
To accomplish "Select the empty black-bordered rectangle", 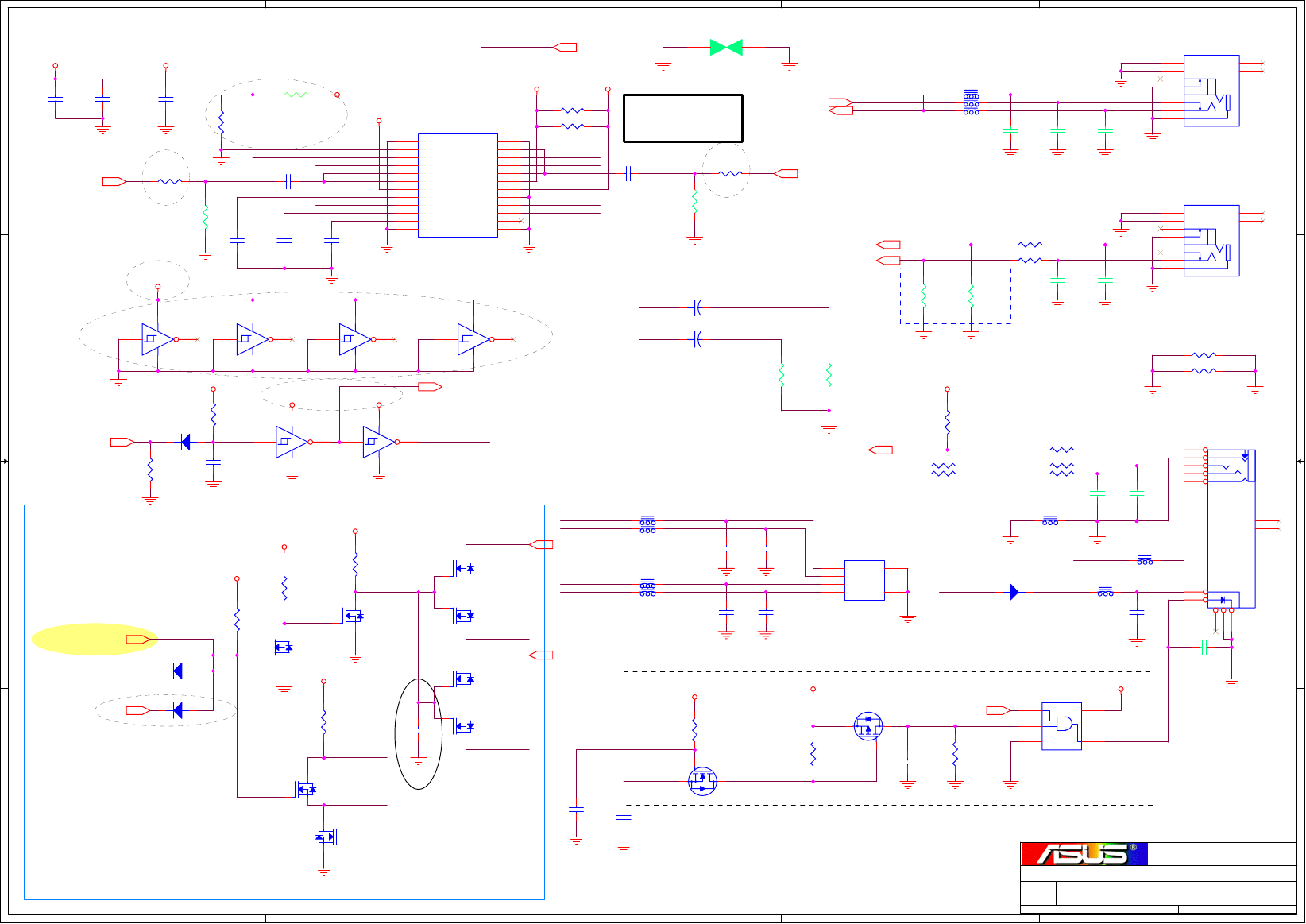I will click(683, 118).
